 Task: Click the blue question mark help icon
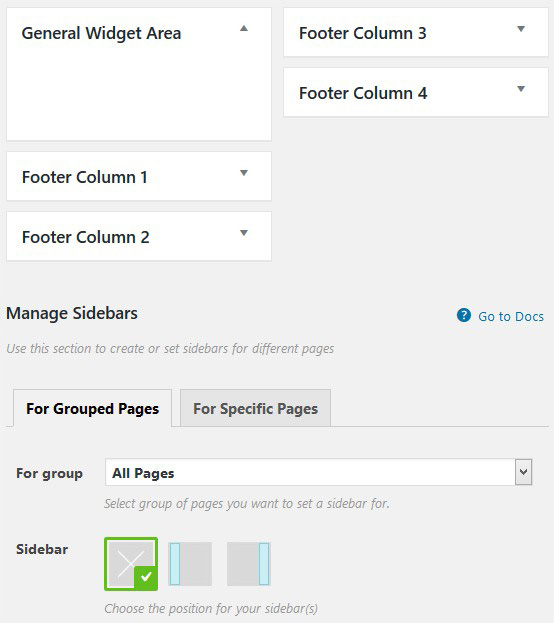coord(464,315)
